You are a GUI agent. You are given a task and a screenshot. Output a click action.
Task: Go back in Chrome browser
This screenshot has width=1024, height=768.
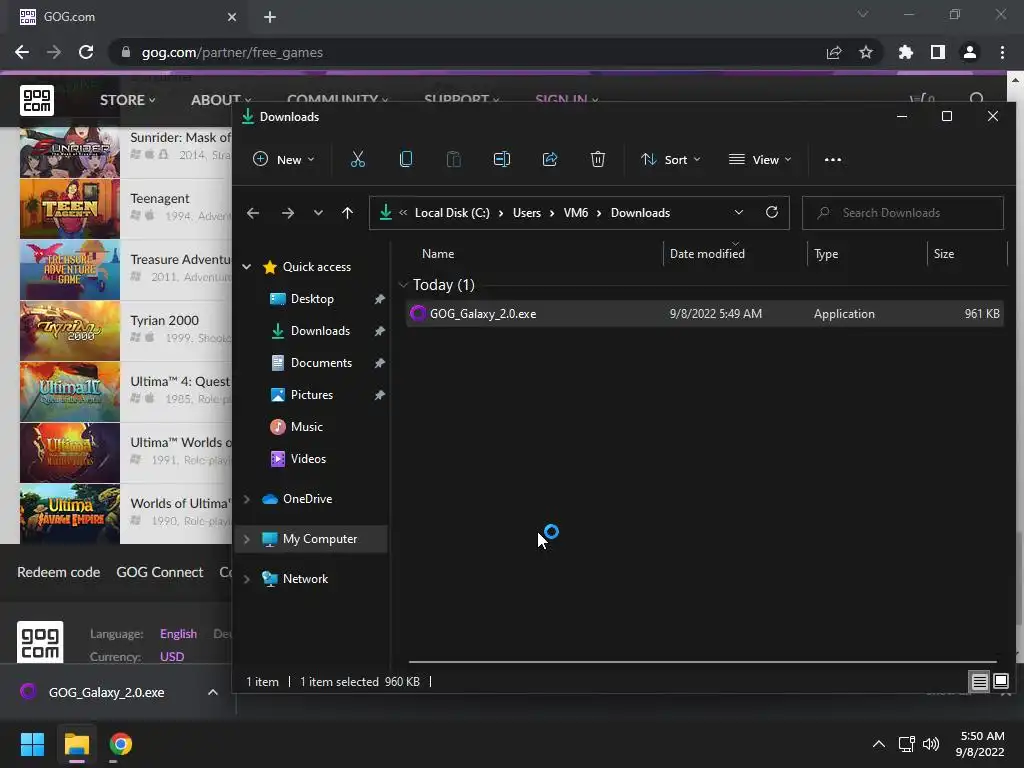22,52
